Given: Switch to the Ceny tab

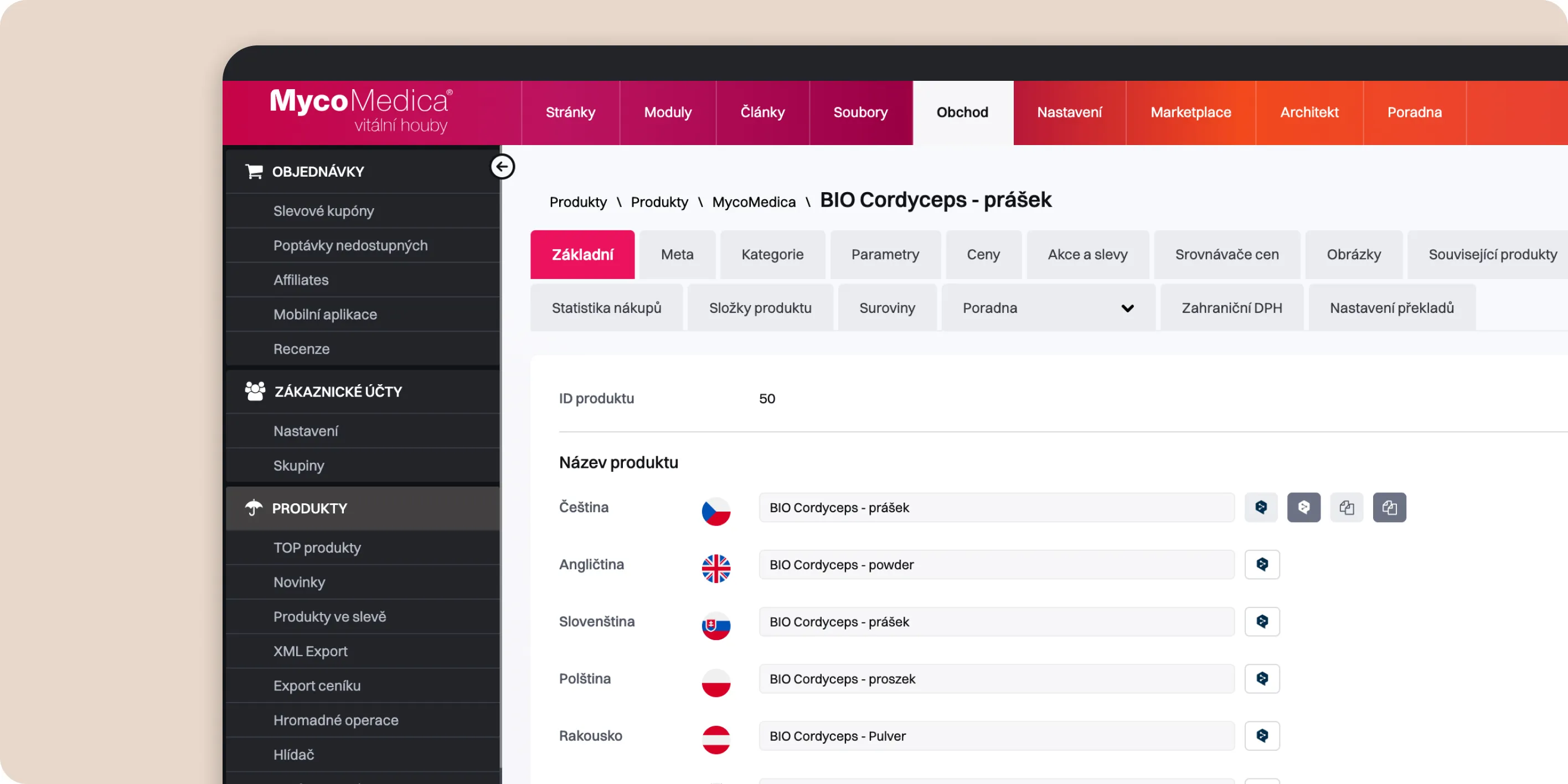Looking at the screenshot, I should (x=983, y=255).
